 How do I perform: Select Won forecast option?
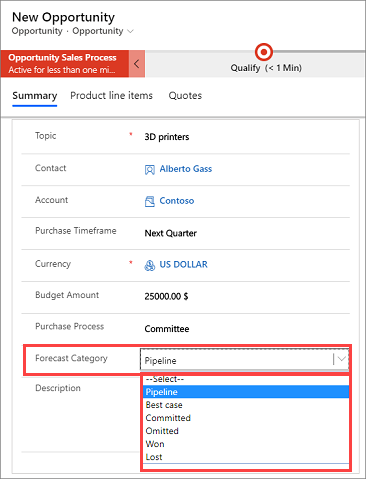point(246,444)
